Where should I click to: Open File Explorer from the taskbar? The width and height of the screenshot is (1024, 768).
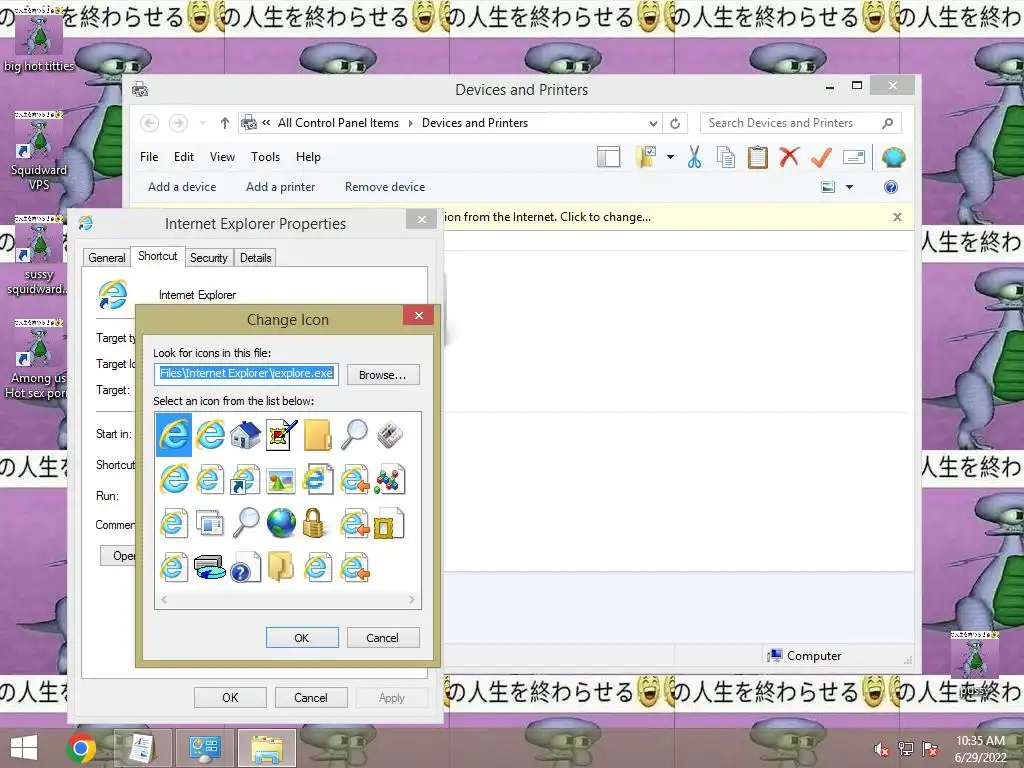(267, 748)
